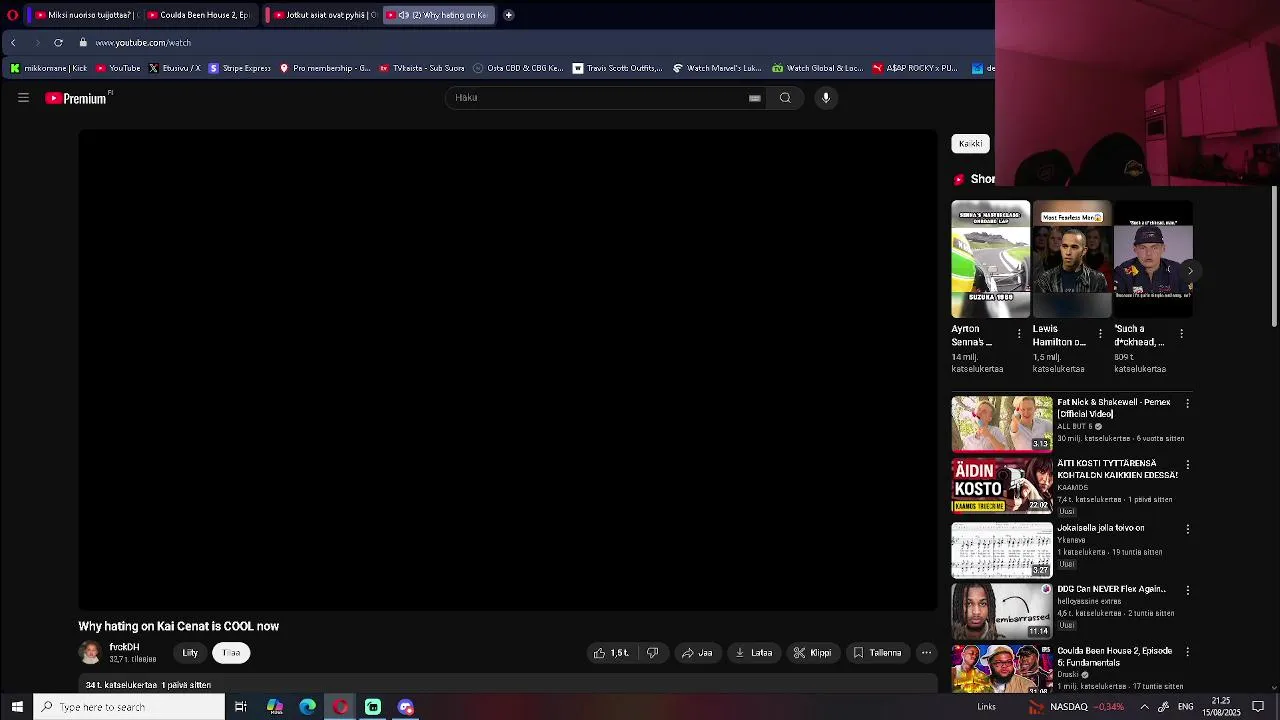Open the Opera main menu logo
Image resolution: width=1280 pixels, height=720 pixels.
pos(13,15)
